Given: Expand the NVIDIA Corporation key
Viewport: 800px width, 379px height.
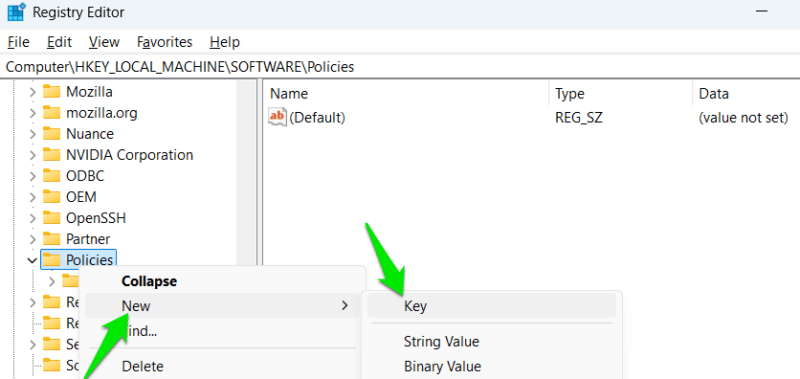Looking at the screenshot, I should [32, 155].
